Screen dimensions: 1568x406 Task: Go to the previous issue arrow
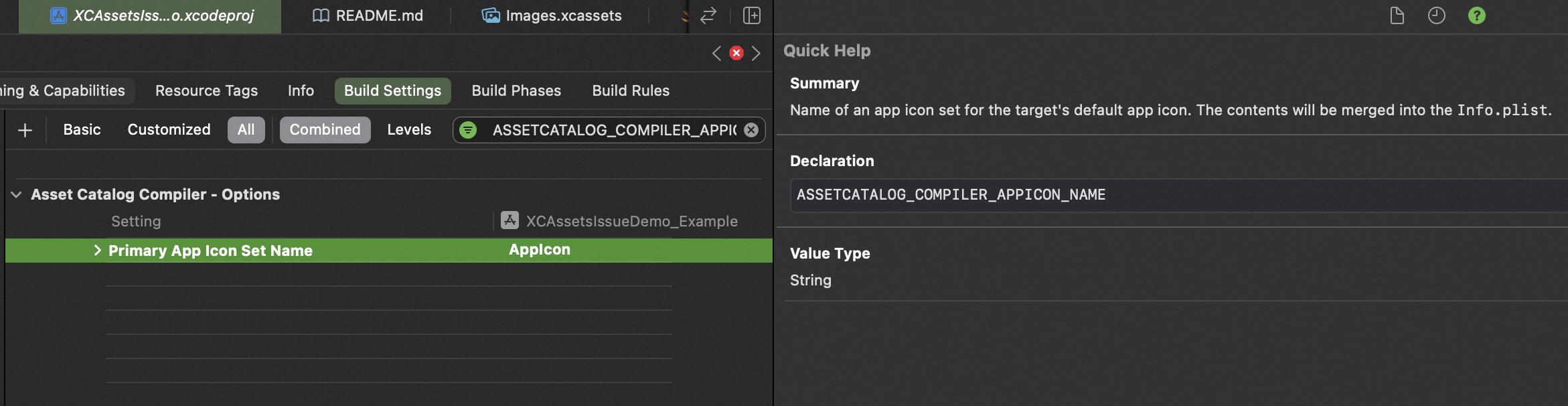click(716, 53)
